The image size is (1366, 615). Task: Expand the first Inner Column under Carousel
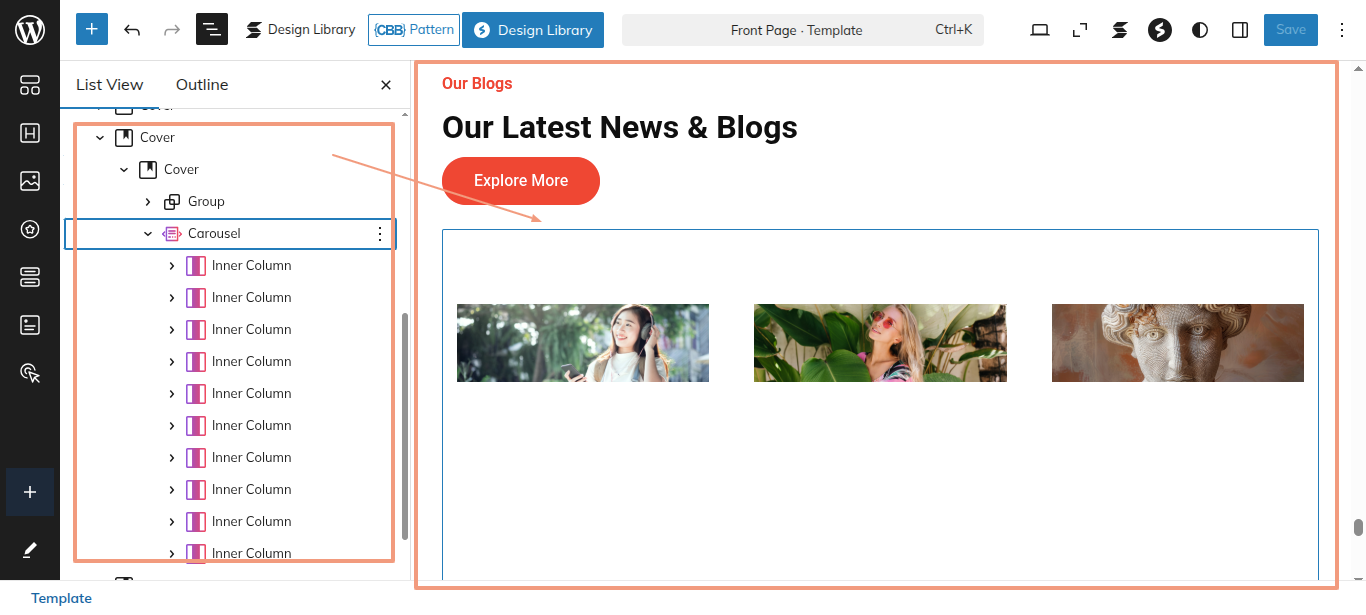pyautogui.click(x=172, y=266)
